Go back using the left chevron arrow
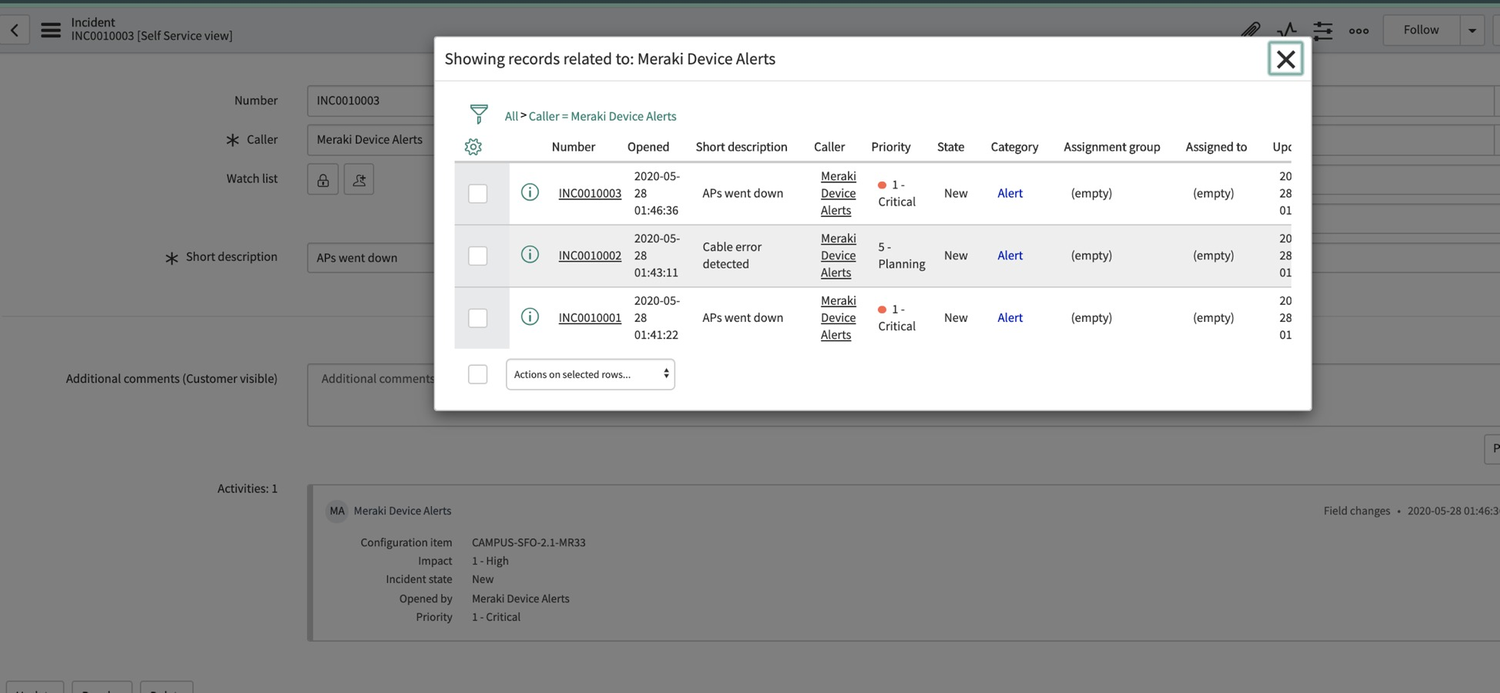This screenshot has height=693, width=1500. tap(14, 29)
